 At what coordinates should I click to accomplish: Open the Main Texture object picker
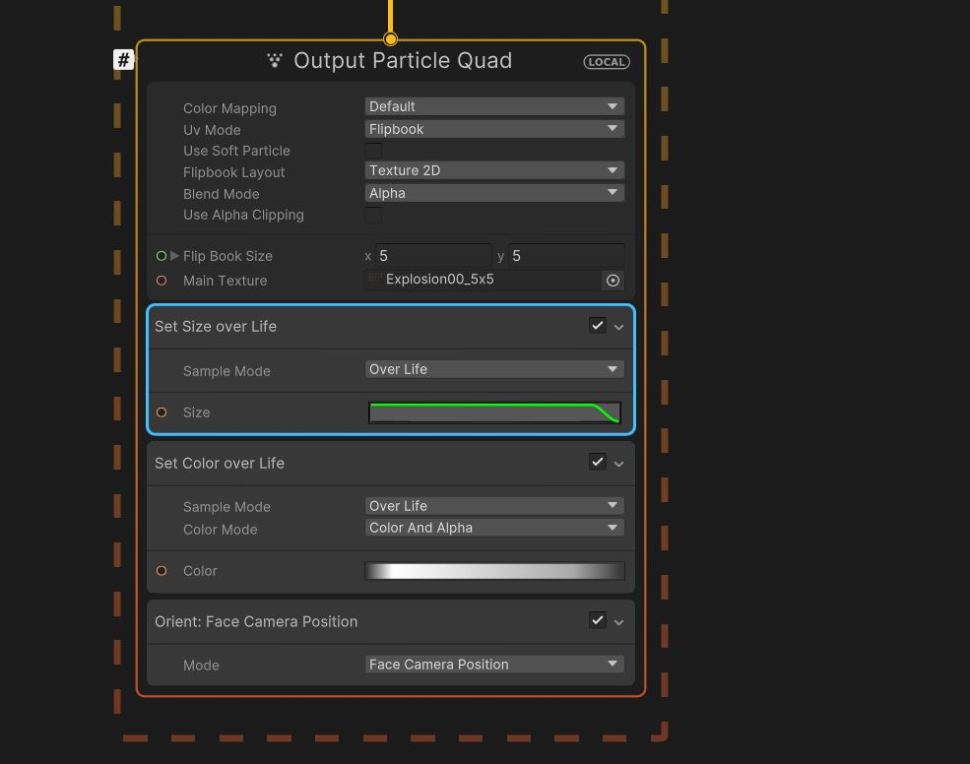612,280
